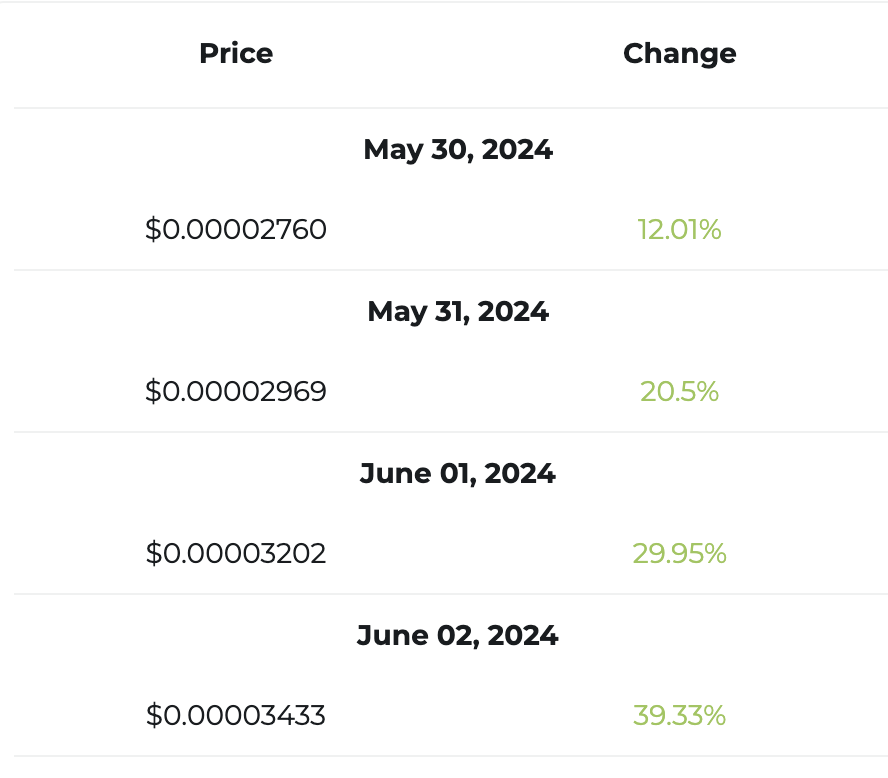Click the 12.01% change value
The height and width of the screenshot is (778, 888).
[x=680, y=230]
